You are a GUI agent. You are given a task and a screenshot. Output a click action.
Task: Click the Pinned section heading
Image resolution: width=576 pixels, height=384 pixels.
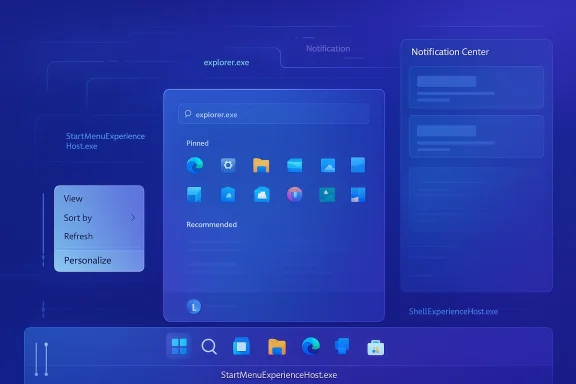coord(197,143)
